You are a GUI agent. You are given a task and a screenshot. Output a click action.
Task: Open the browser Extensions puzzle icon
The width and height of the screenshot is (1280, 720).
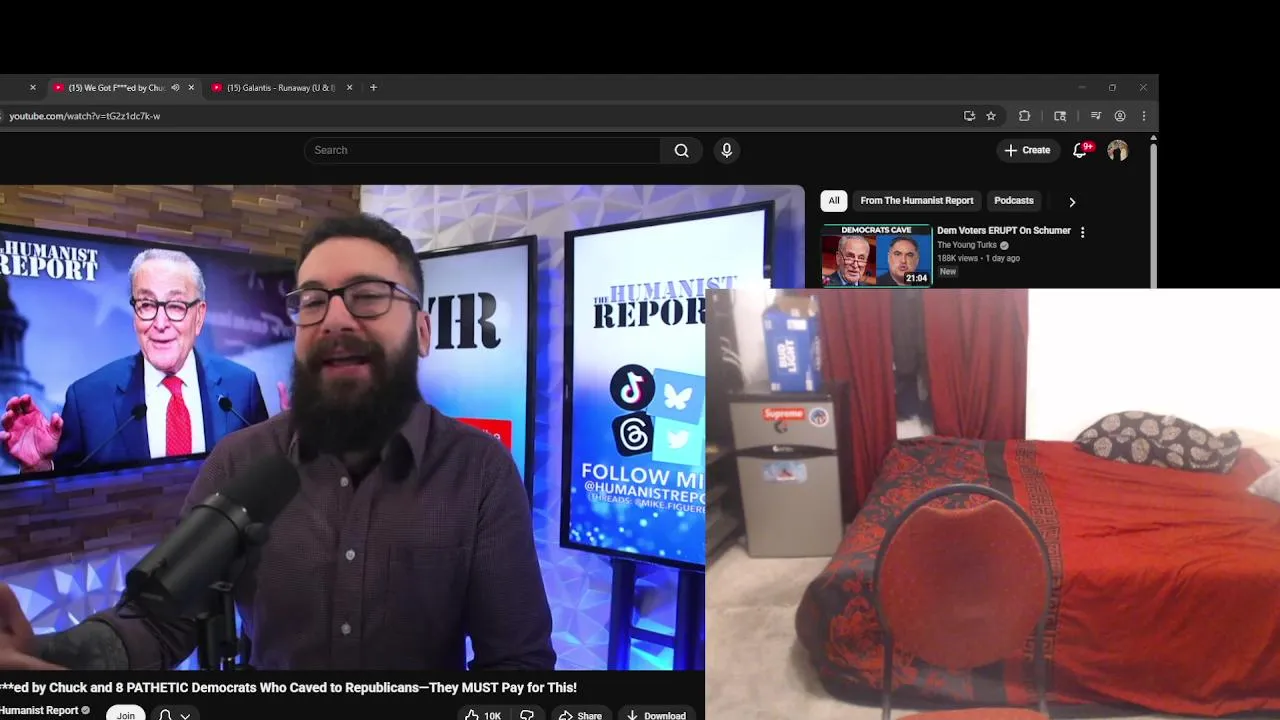1024,116
